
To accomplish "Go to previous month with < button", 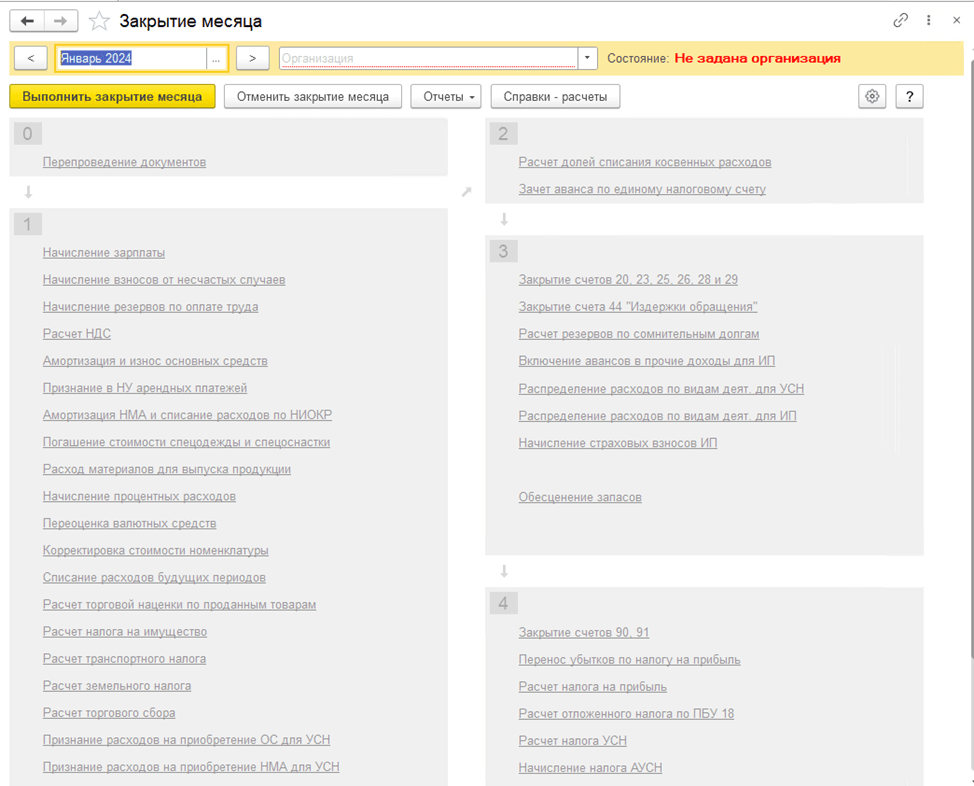I will point(31,58).
